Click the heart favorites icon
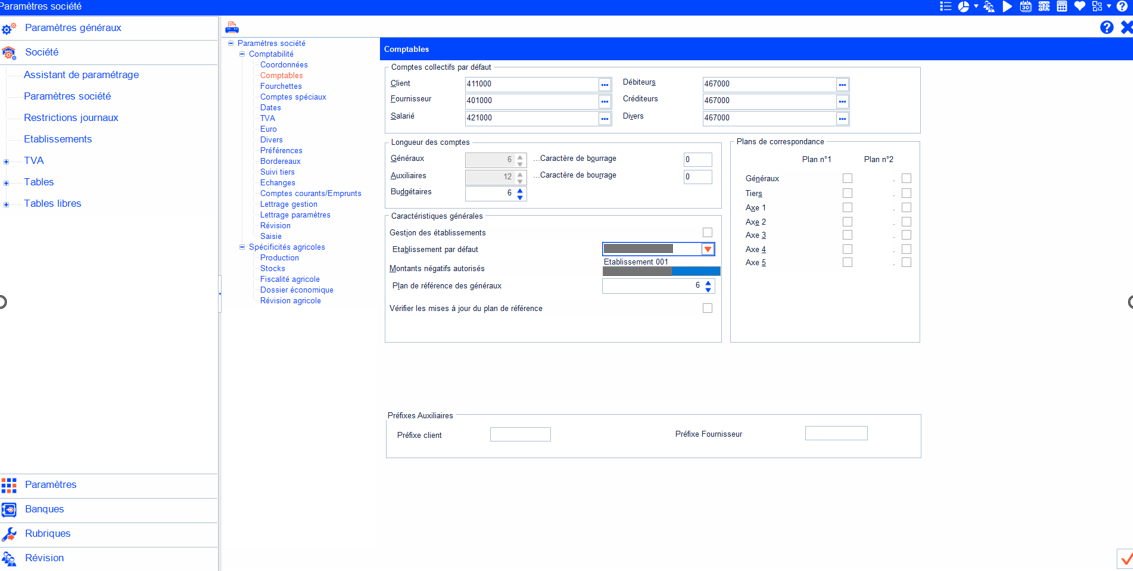 [x=1080, y=7]
